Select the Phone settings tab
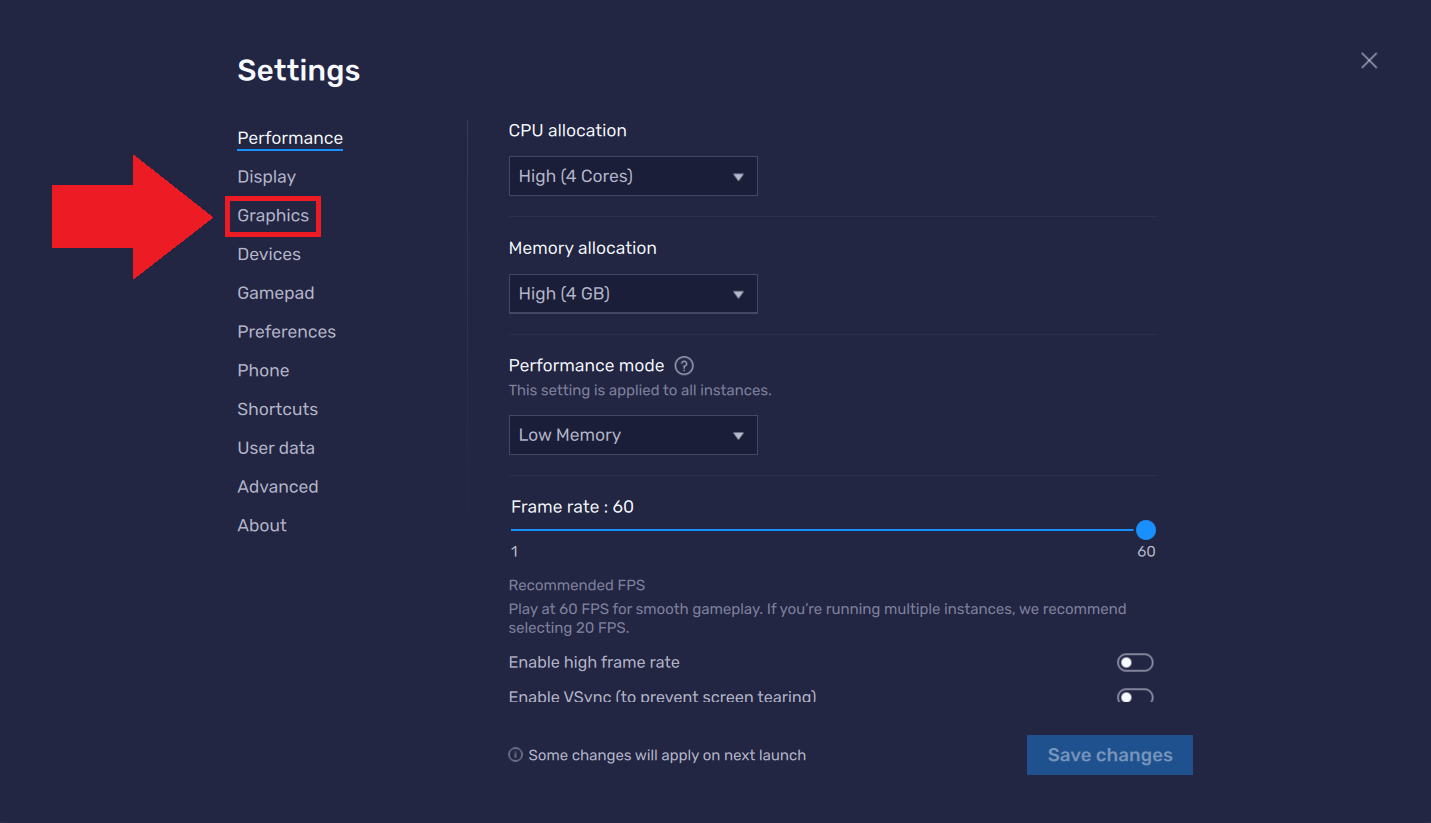Screen dimensions: 1431x823 (263, 370)
